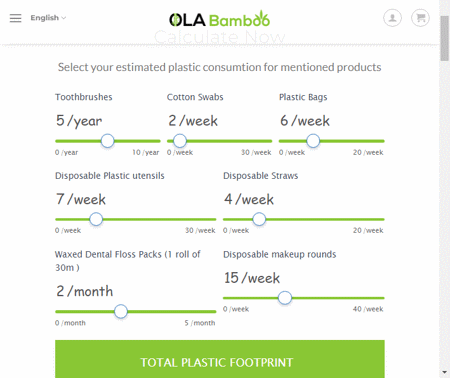This screenshot has width=450, height=378.
Task: Click the Disposable Straws slider handle
Action: point(259,219)
